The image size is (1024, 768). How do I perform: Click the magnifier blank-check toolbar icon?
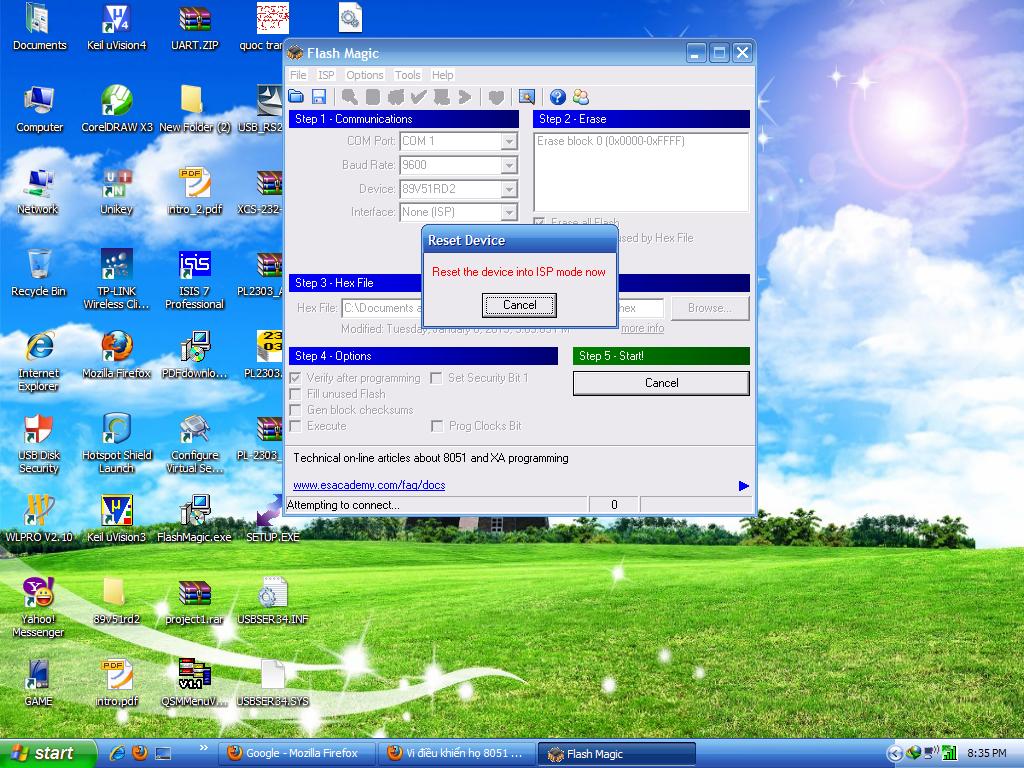click(349, 97)
